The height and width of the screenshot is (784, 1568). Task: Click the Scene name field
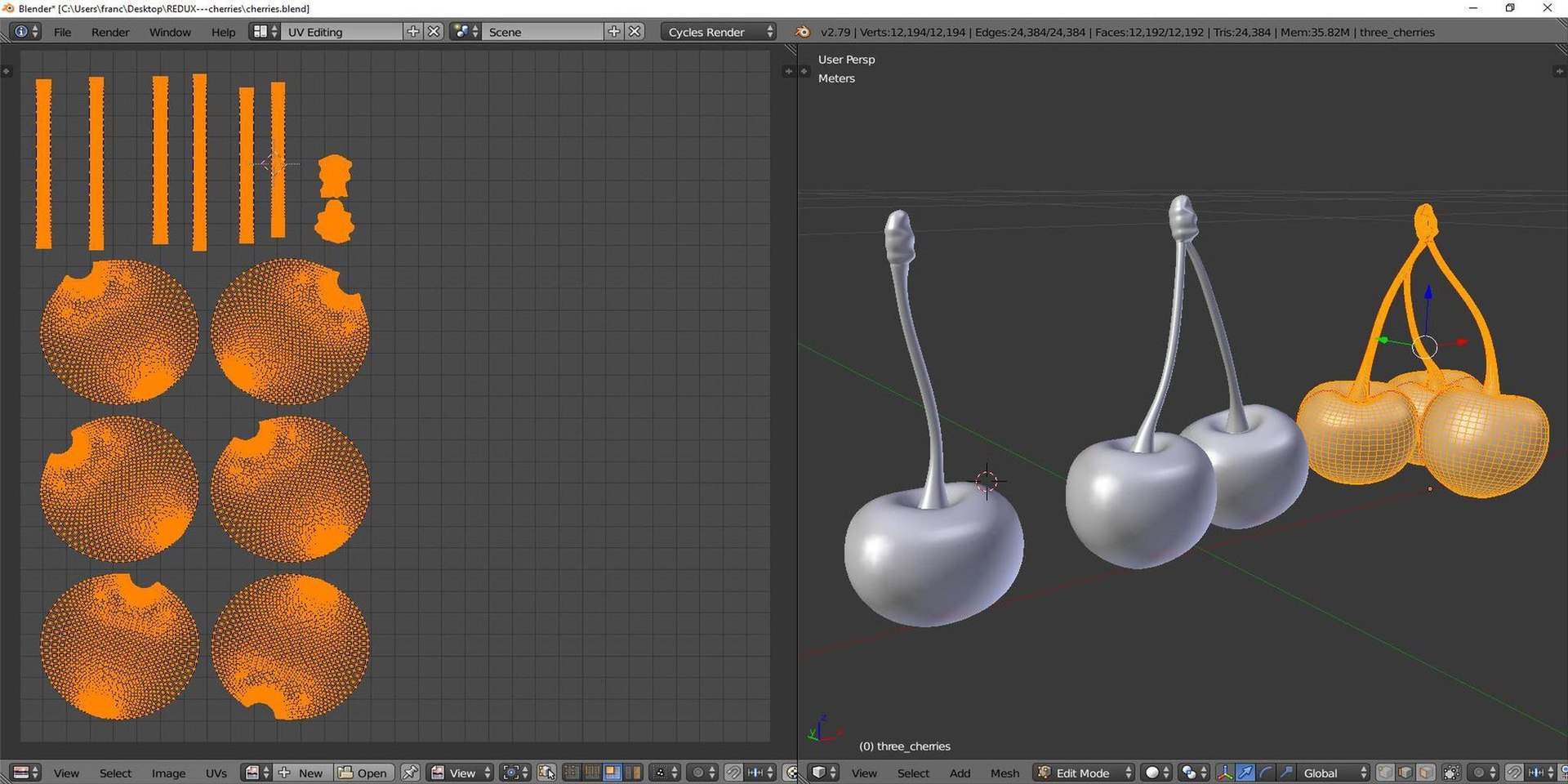click(542, 32)
